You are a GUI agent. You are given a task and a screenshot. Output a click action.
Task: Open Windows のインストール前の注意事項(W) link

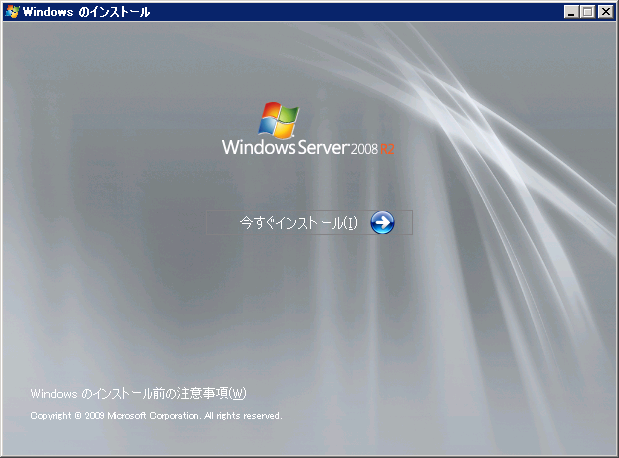139,394
